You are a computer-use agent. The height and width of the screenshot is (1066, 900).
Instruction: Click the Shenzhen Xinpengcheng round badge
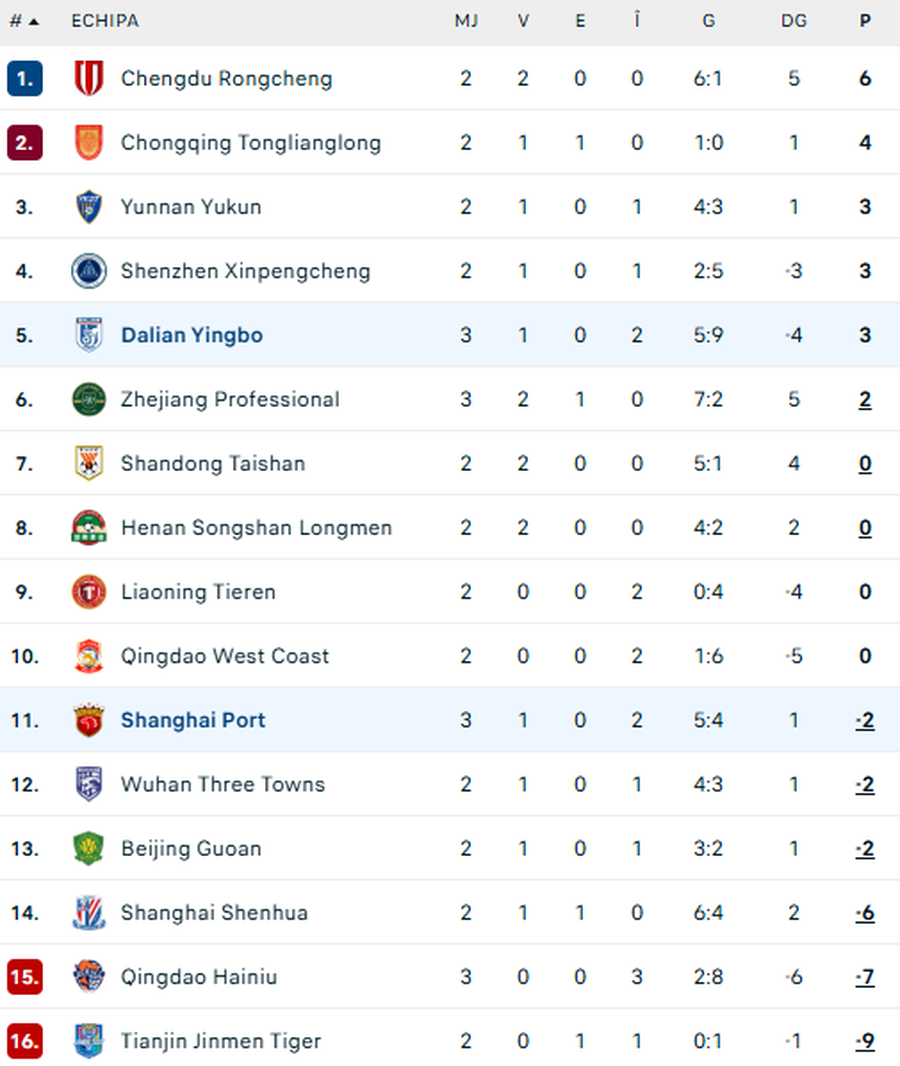(89, 271)
